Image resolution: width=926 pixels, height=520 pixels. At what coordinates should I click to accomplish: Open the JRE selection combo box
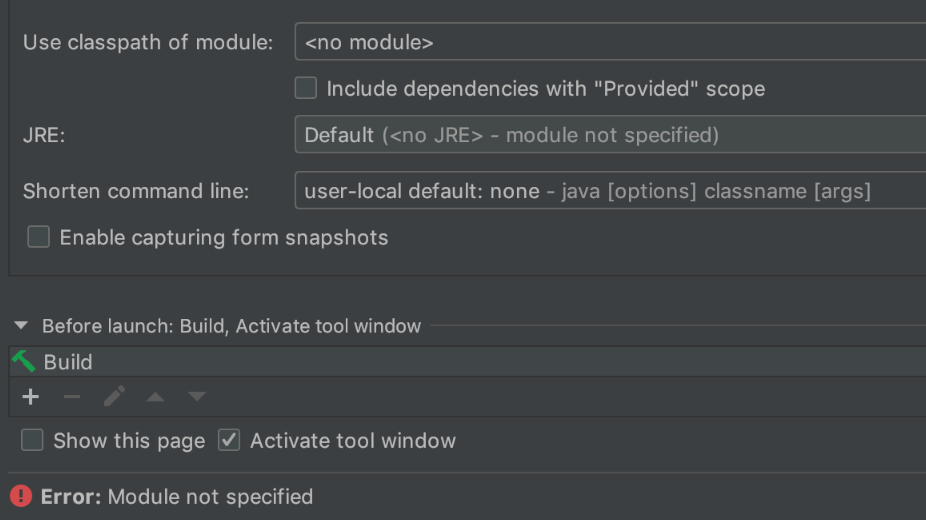(610, 135)
